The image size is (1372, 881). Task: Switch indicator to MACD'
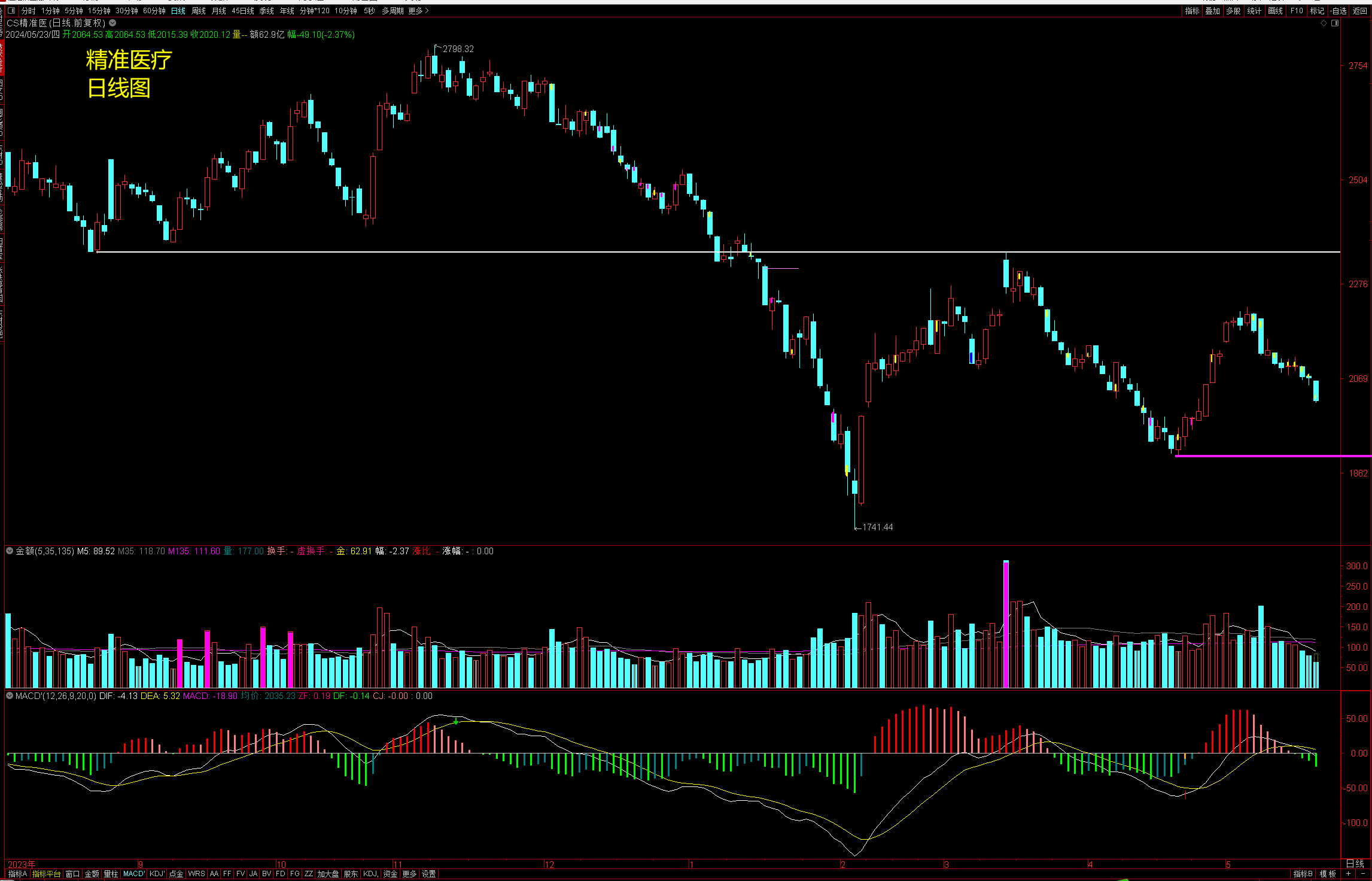coord(134,874)
